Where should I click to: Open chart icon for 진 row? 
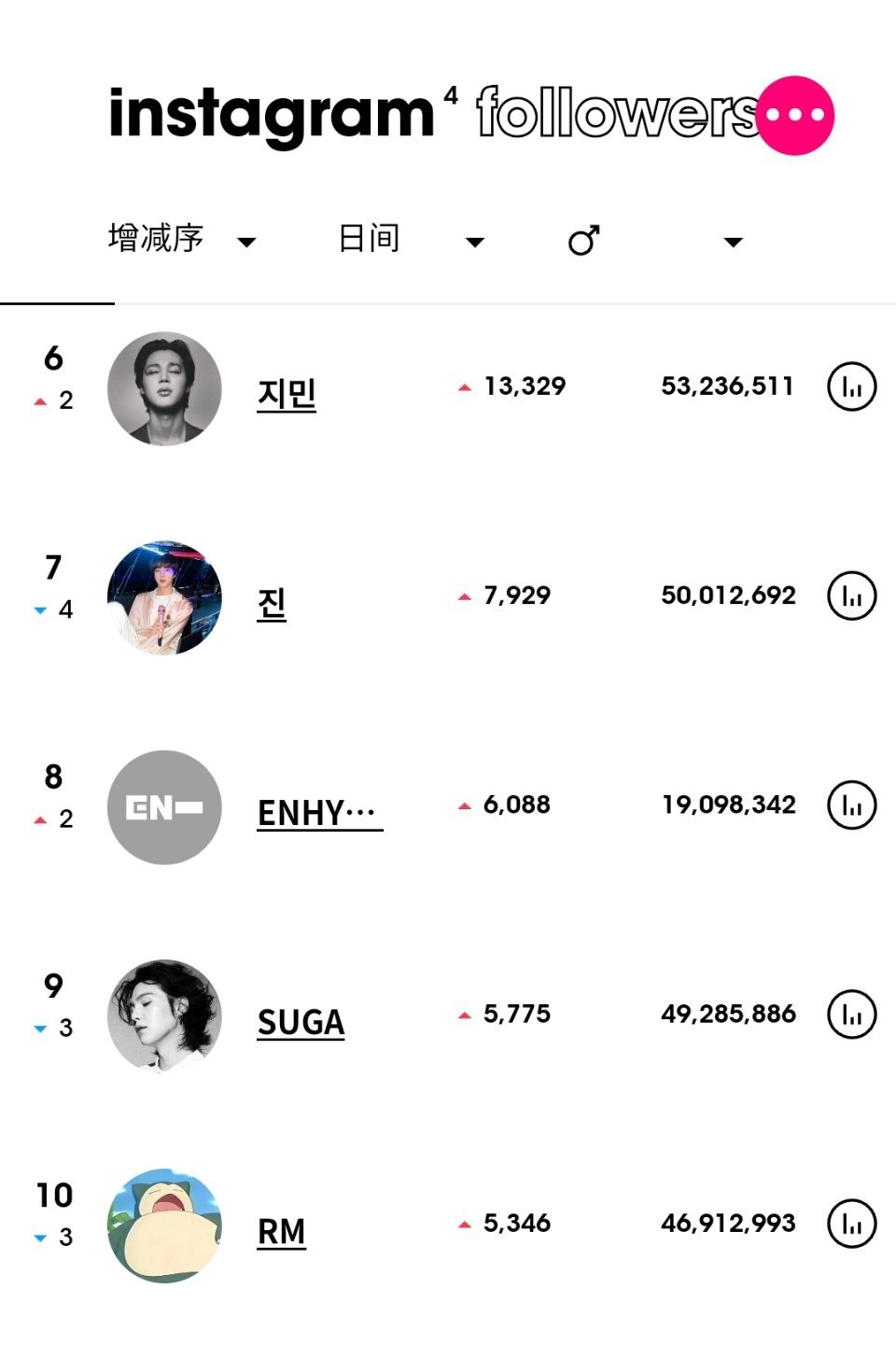pyautogui.click(x=852, y=595)
